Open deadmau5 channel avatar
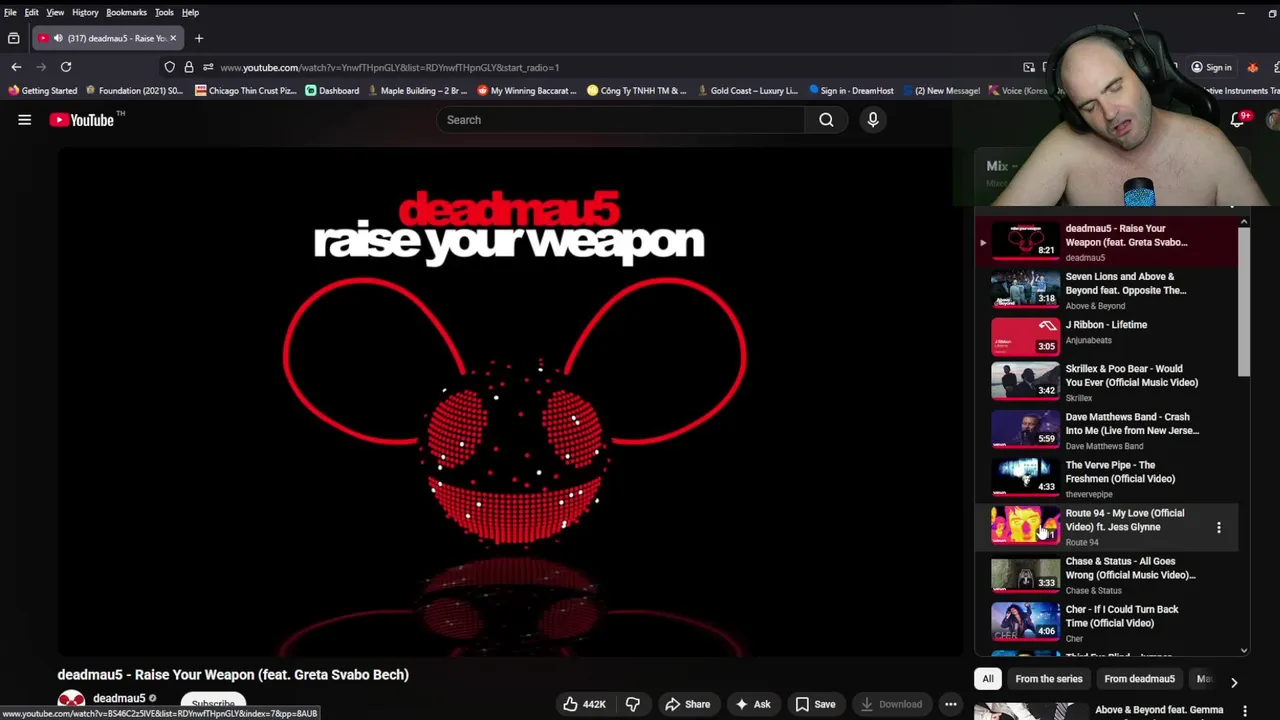The height and width of the screenshot is (720, 1280). [x=71, y=702]
